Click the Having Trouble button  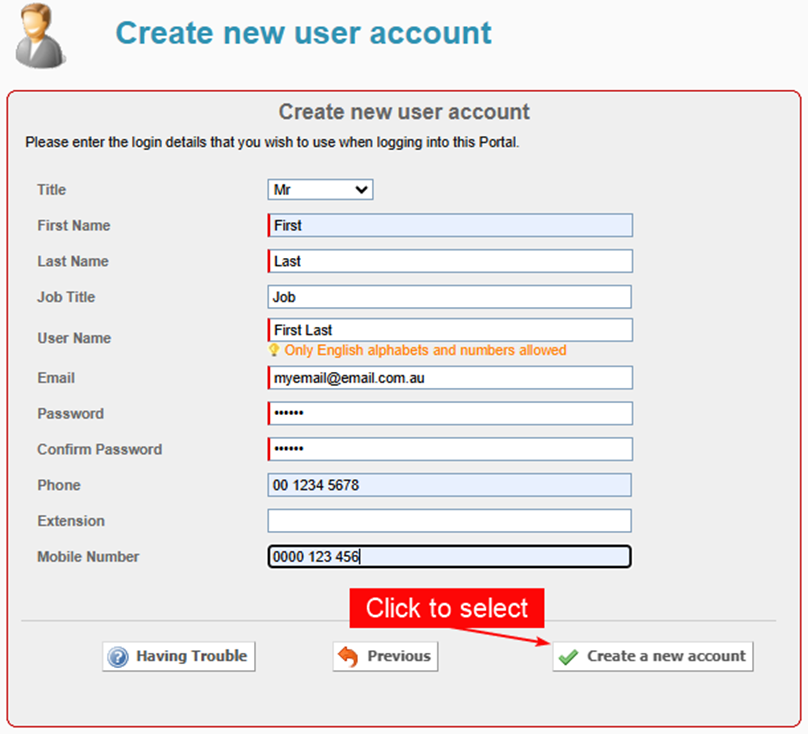coord(178,656)
